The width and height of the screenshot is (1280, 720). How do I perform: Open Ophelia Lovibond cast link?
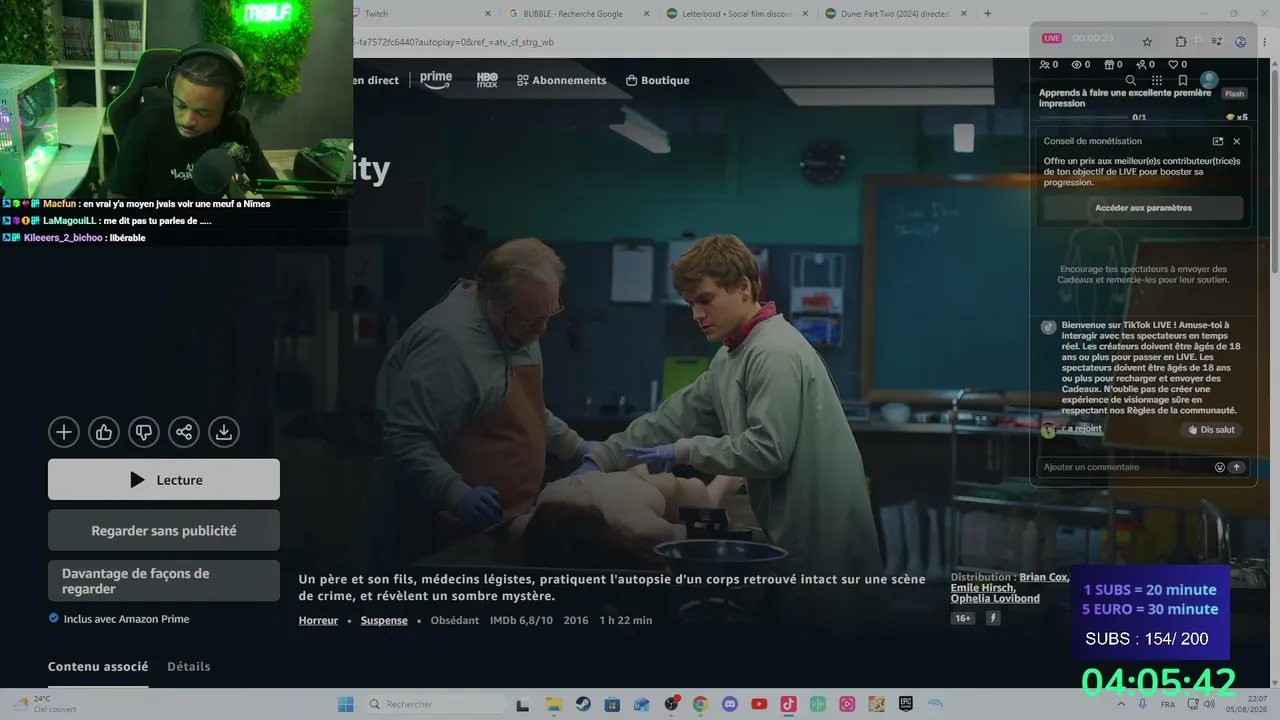(x=995, y=599)
